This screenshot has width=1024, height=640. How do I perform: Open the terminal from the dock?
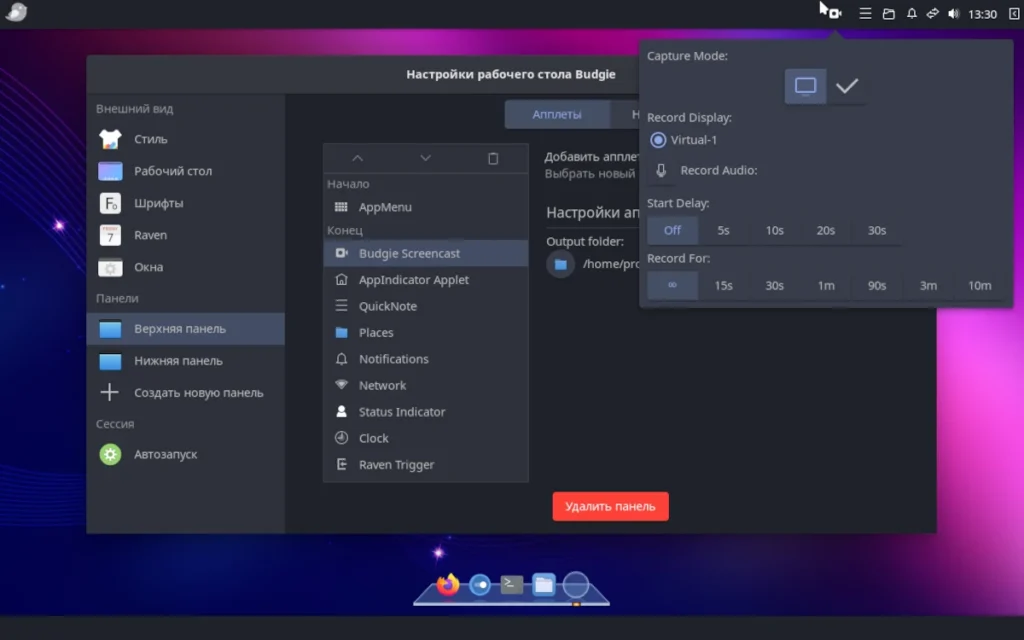[x=511, y=584]
